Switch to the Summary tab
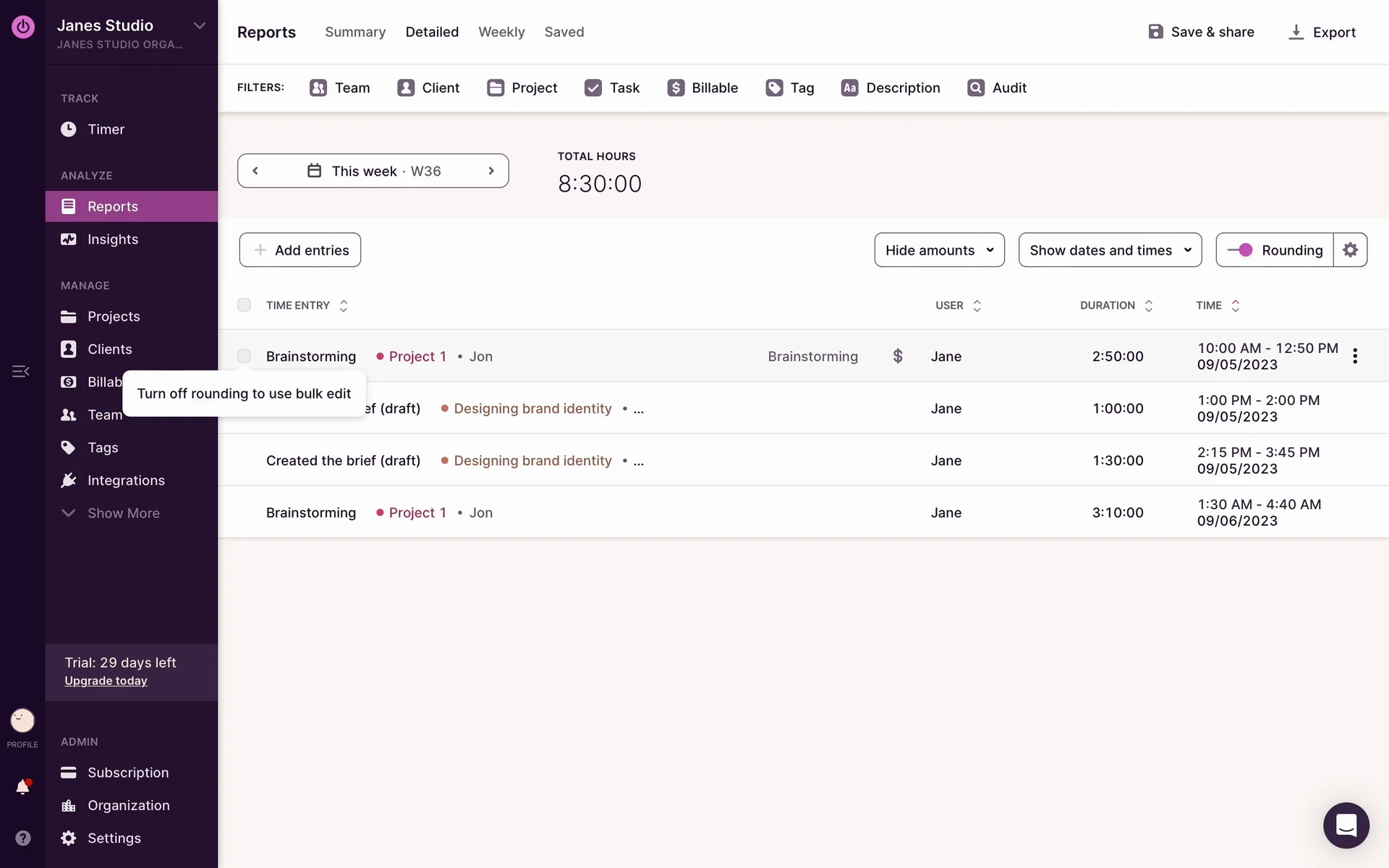 click(355, 32)
